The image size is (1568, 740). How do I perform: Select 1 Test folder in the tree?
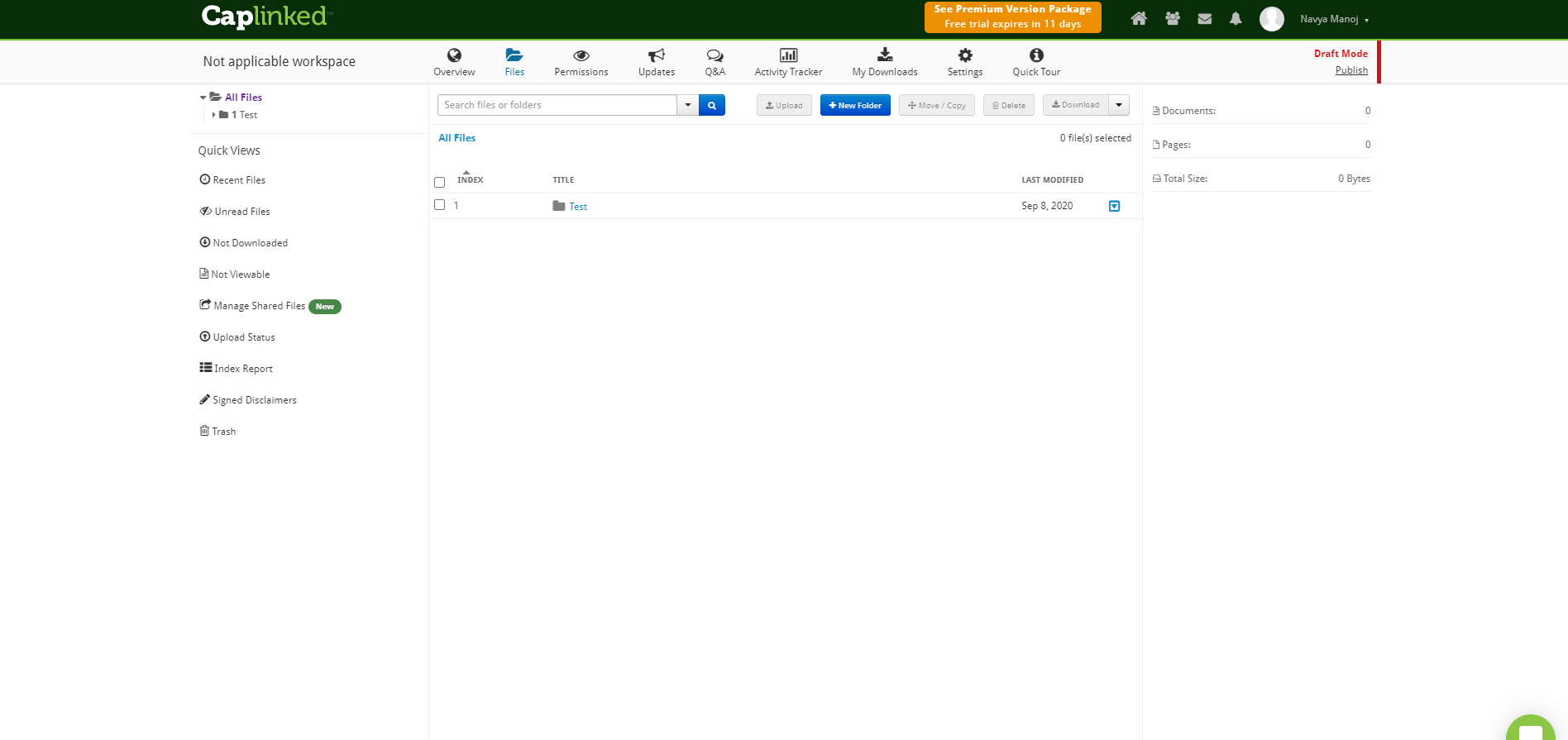coord(244,115)
